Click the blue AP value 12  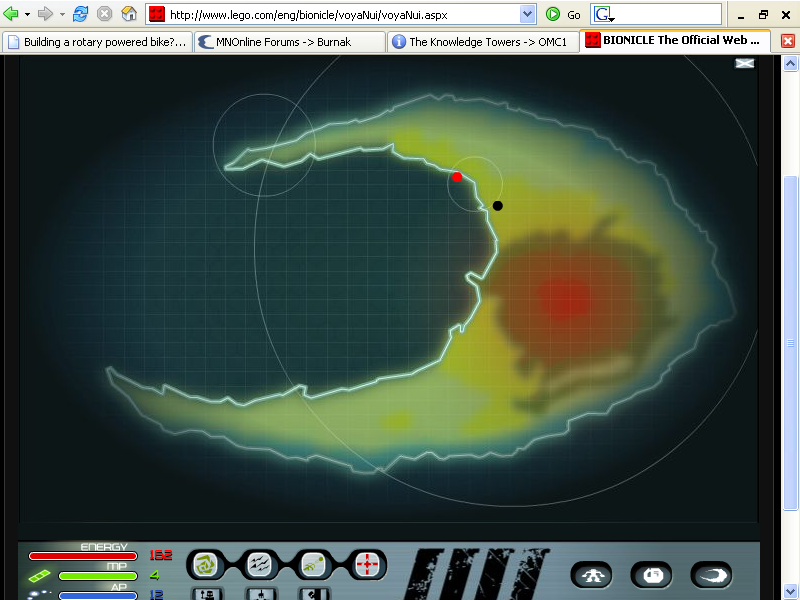(156, 595)
